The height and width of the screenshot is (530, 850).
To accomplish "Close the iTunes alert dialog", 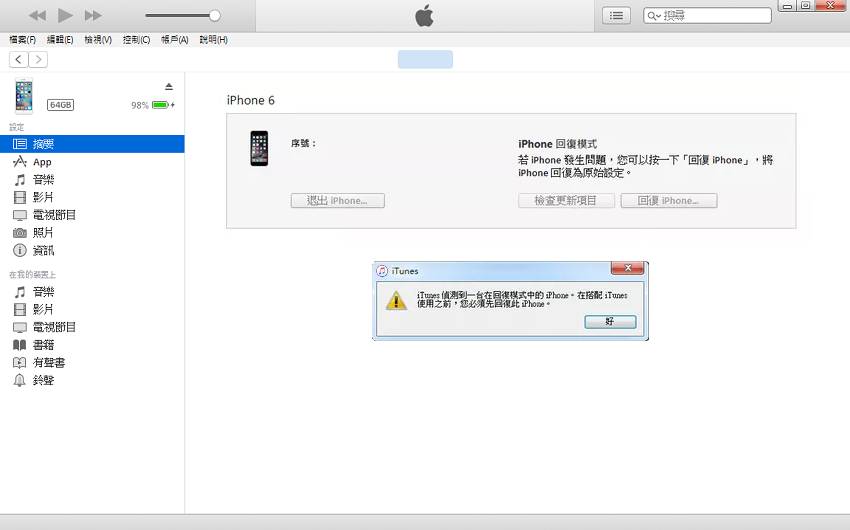I will coord(628,268).
